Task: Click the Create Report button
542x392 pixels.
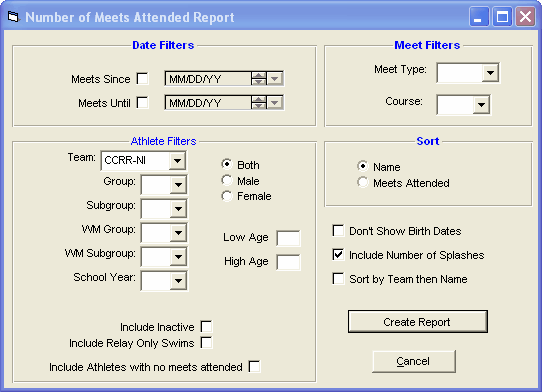Action: tap(418, 322)
